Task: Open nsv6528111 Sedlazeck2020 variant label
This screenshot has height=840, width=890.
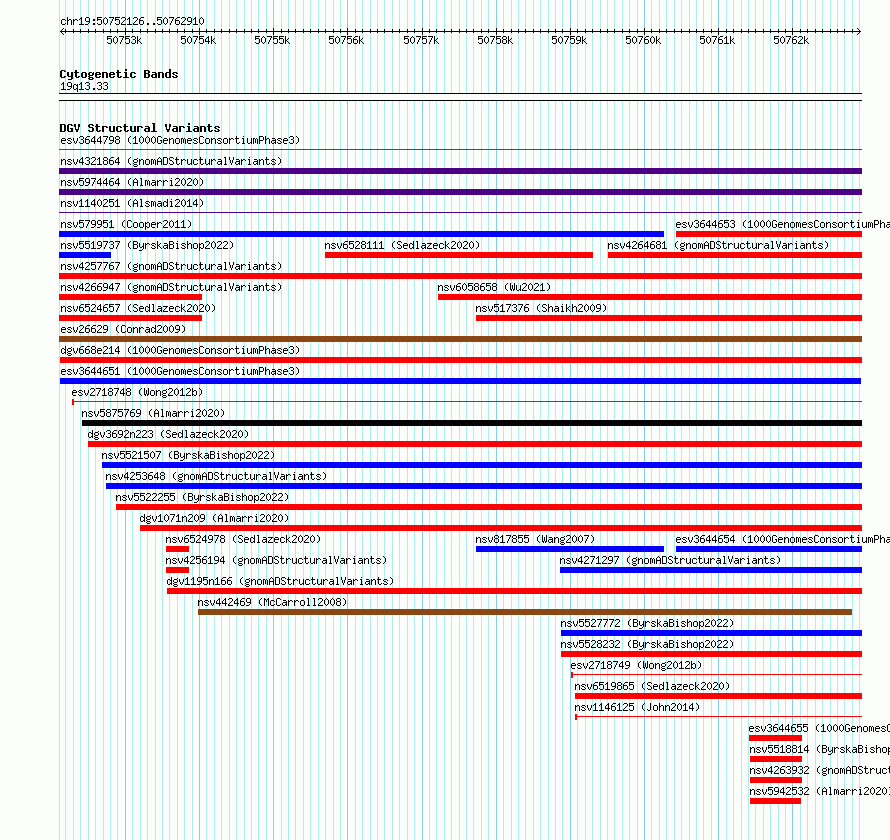Action: tap(402, 245)
